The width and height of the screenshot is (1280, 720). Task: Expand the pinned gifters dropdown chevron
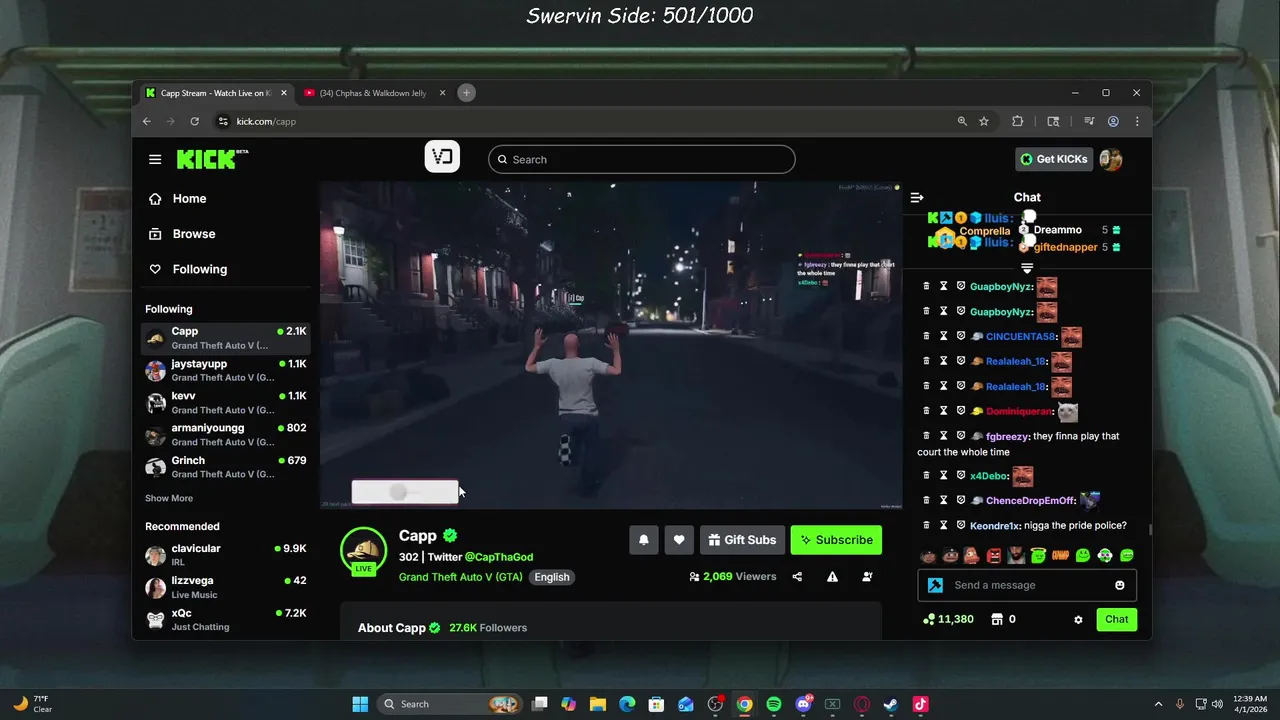(x=1026, y=268)
